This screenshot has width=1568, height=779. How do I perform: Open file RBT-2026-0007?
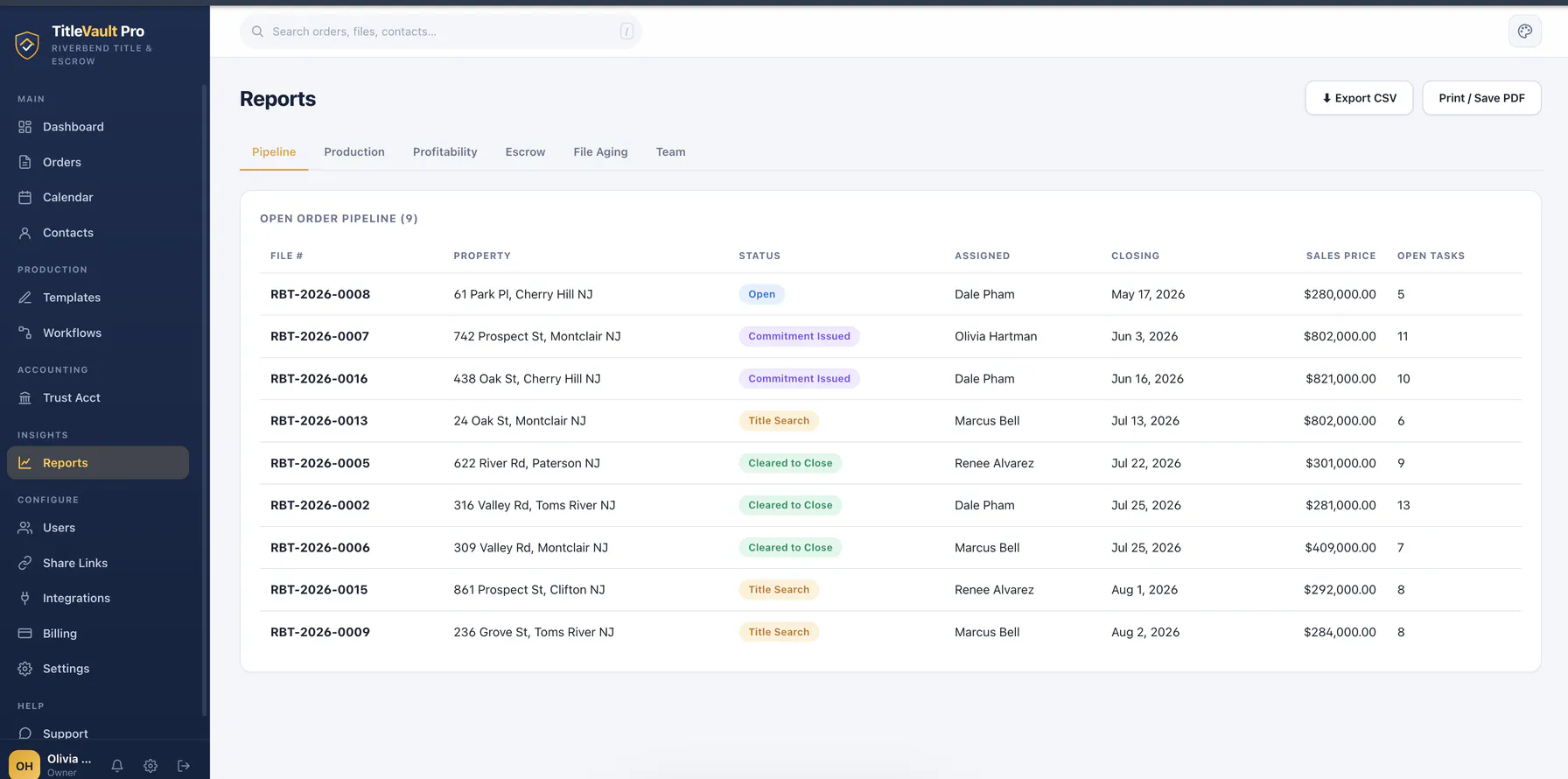point(319,336)
